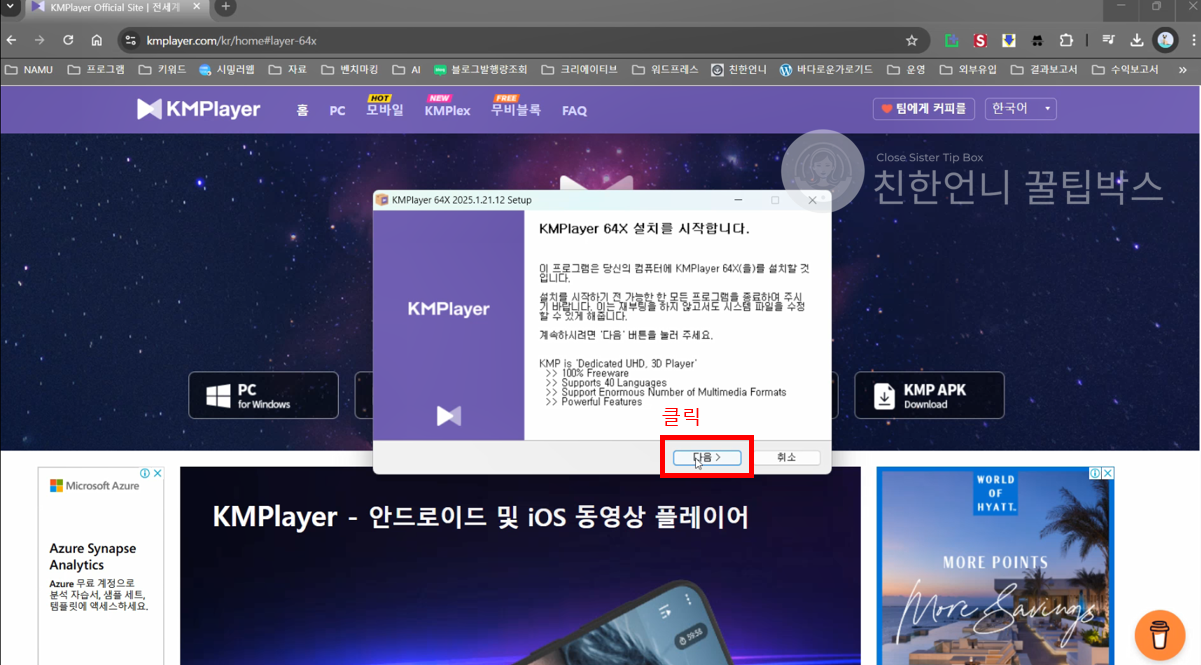The width and height of the screenshot is (1201, 665).
Task: Open the 바다로운가로기드 WordPress bookmark
Action: pos(827,70)
